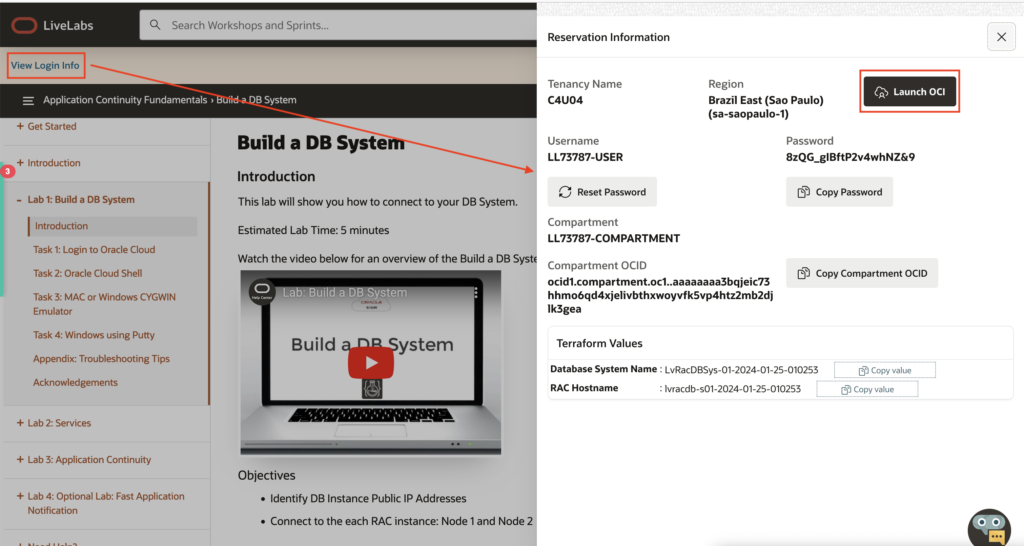Image resolution: width=1024 pixels, height=546 pixels.
Task: Select Task 2: Oracle Cloud Shell
Action: coord(88,273)
